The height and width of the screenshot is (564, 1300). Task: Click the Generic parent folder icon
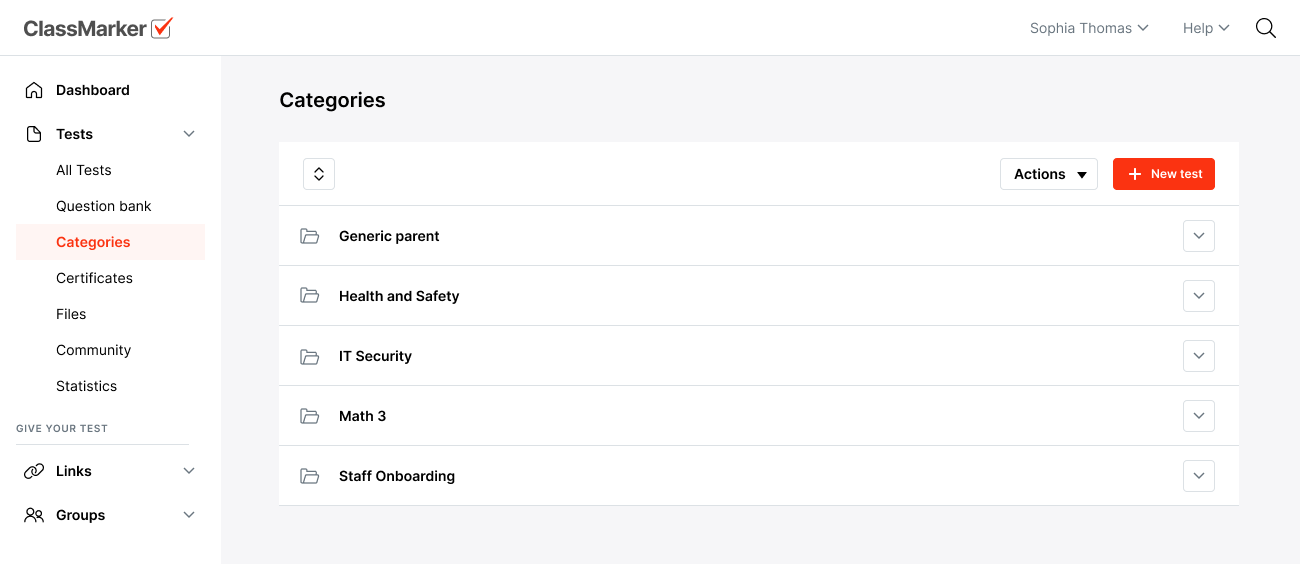(310, 236)
